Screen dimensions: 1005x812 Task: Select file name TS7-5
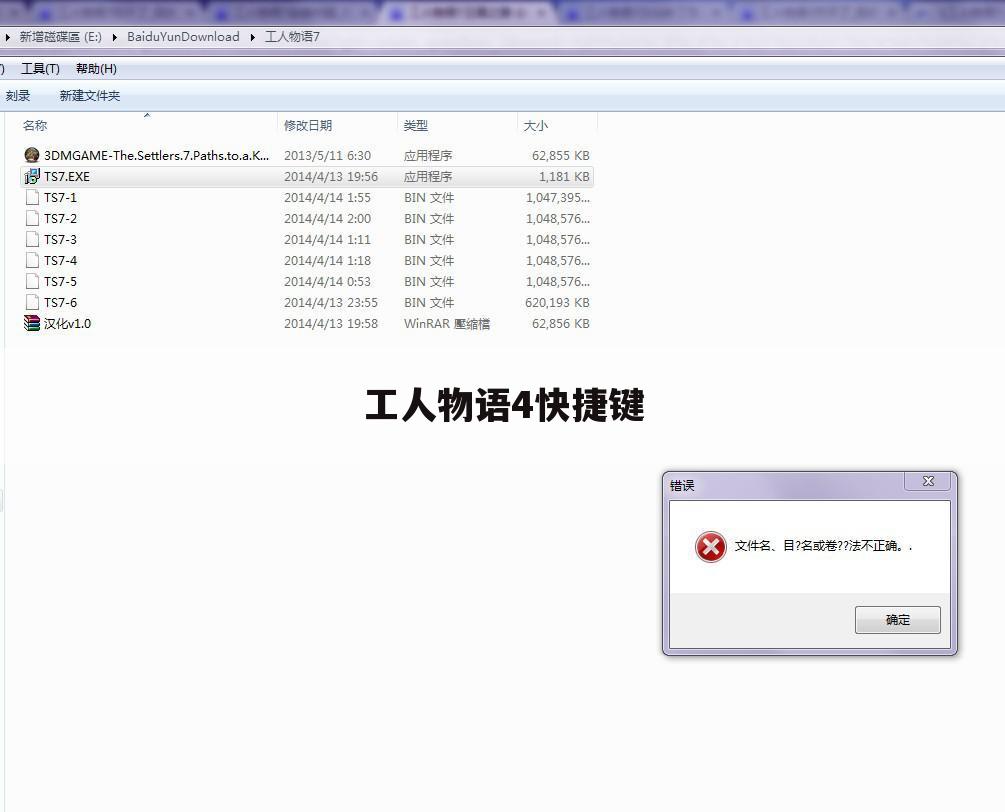[60, 281]
